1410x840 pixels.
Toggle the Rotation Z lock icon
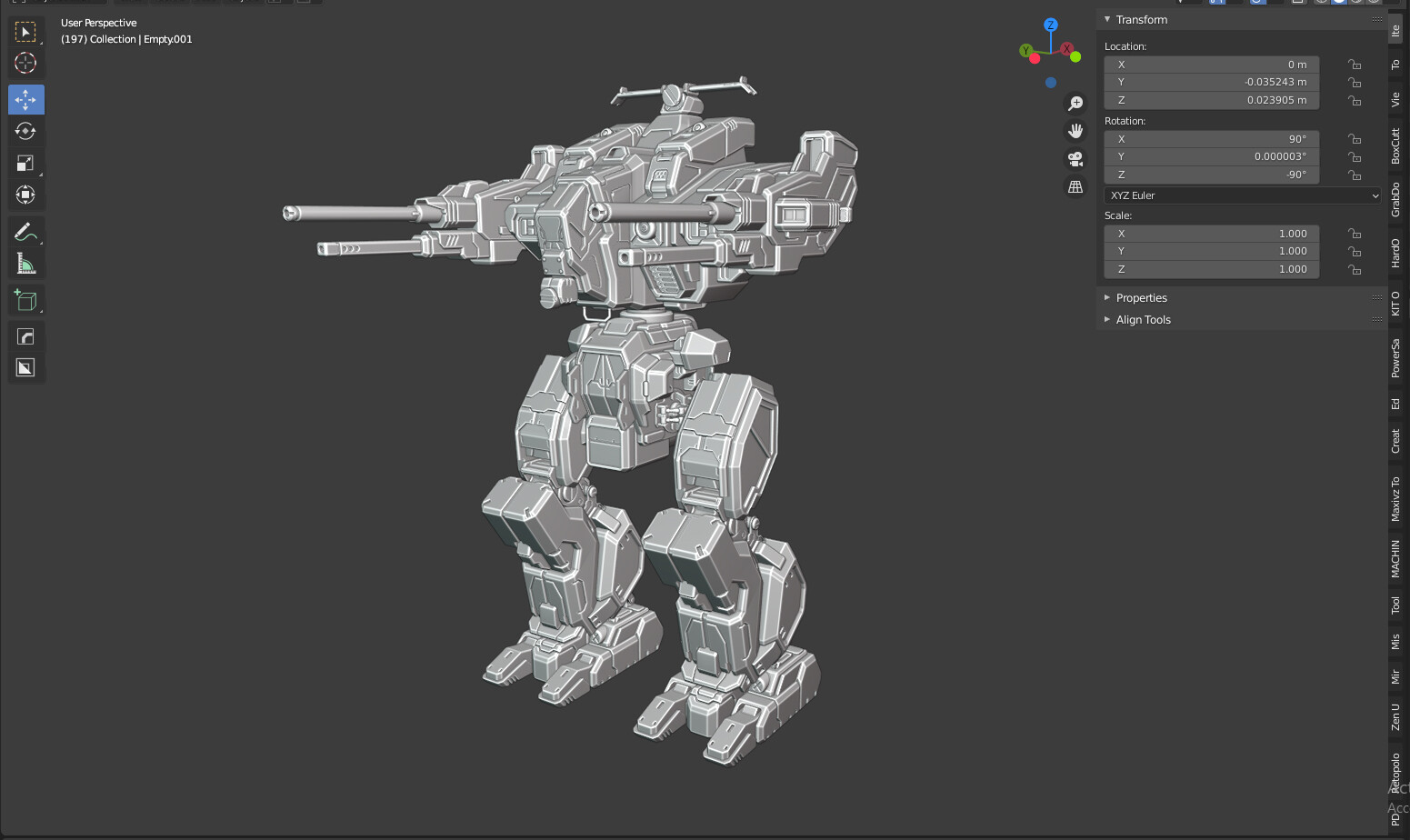(1355, 175)
